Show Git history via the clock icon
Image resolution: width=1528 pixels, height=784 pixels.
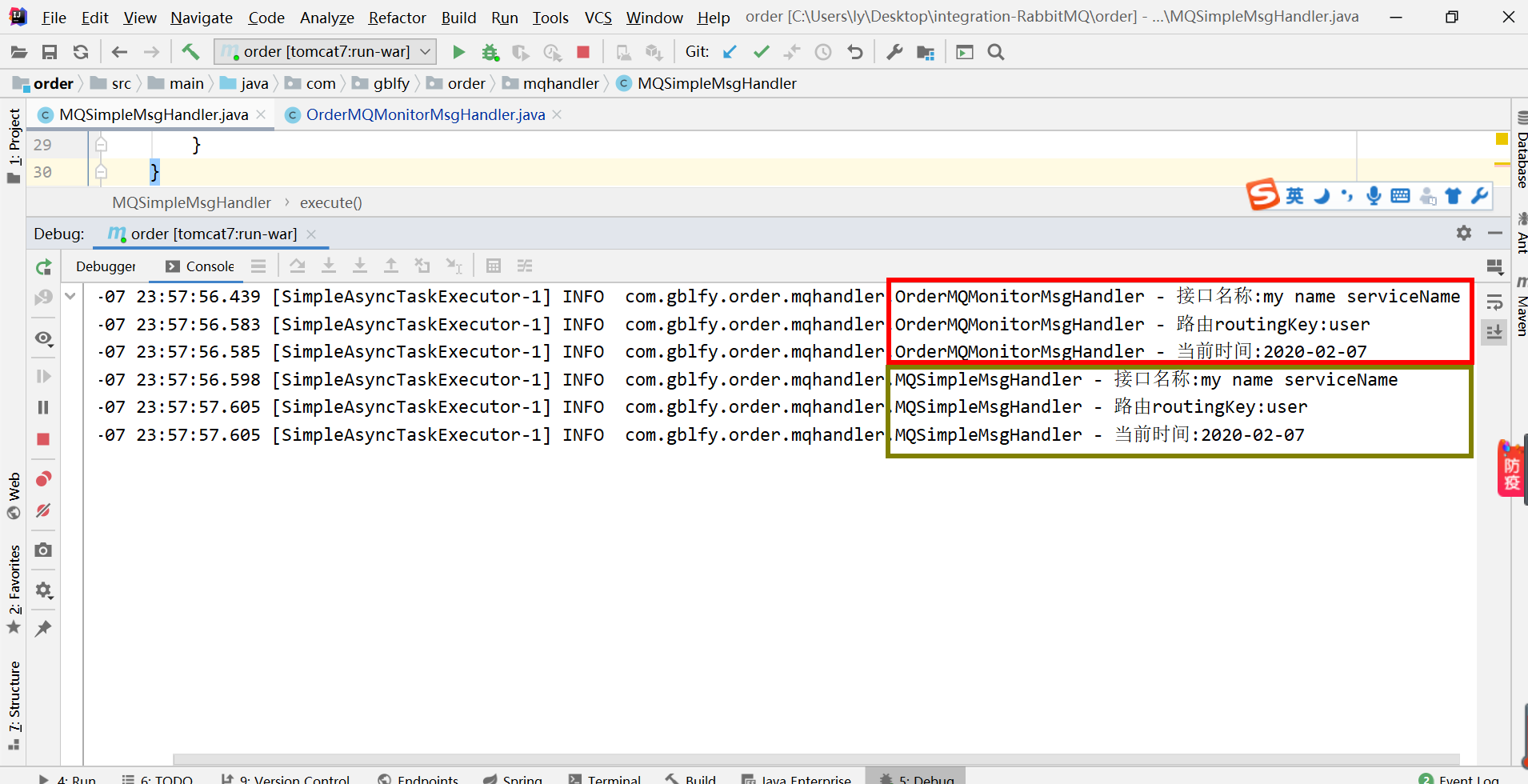tap(823, 52)
